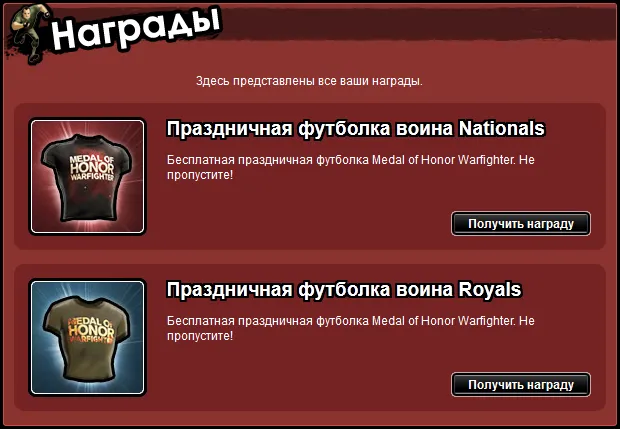Click empty area of Royals reward card
Screen dimensions: 620x429
pyautogui.click(x=301, y=374)
